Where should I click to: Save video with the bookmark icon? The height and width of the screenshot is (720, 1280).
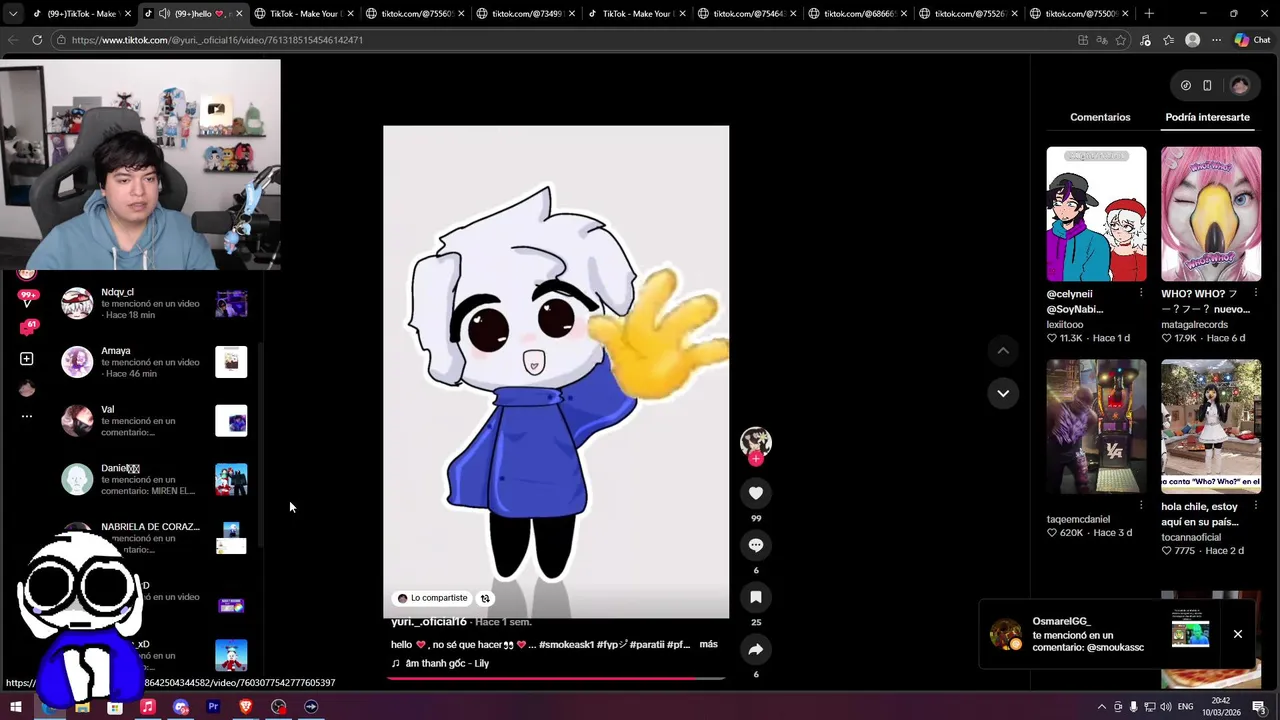[756, 597]
